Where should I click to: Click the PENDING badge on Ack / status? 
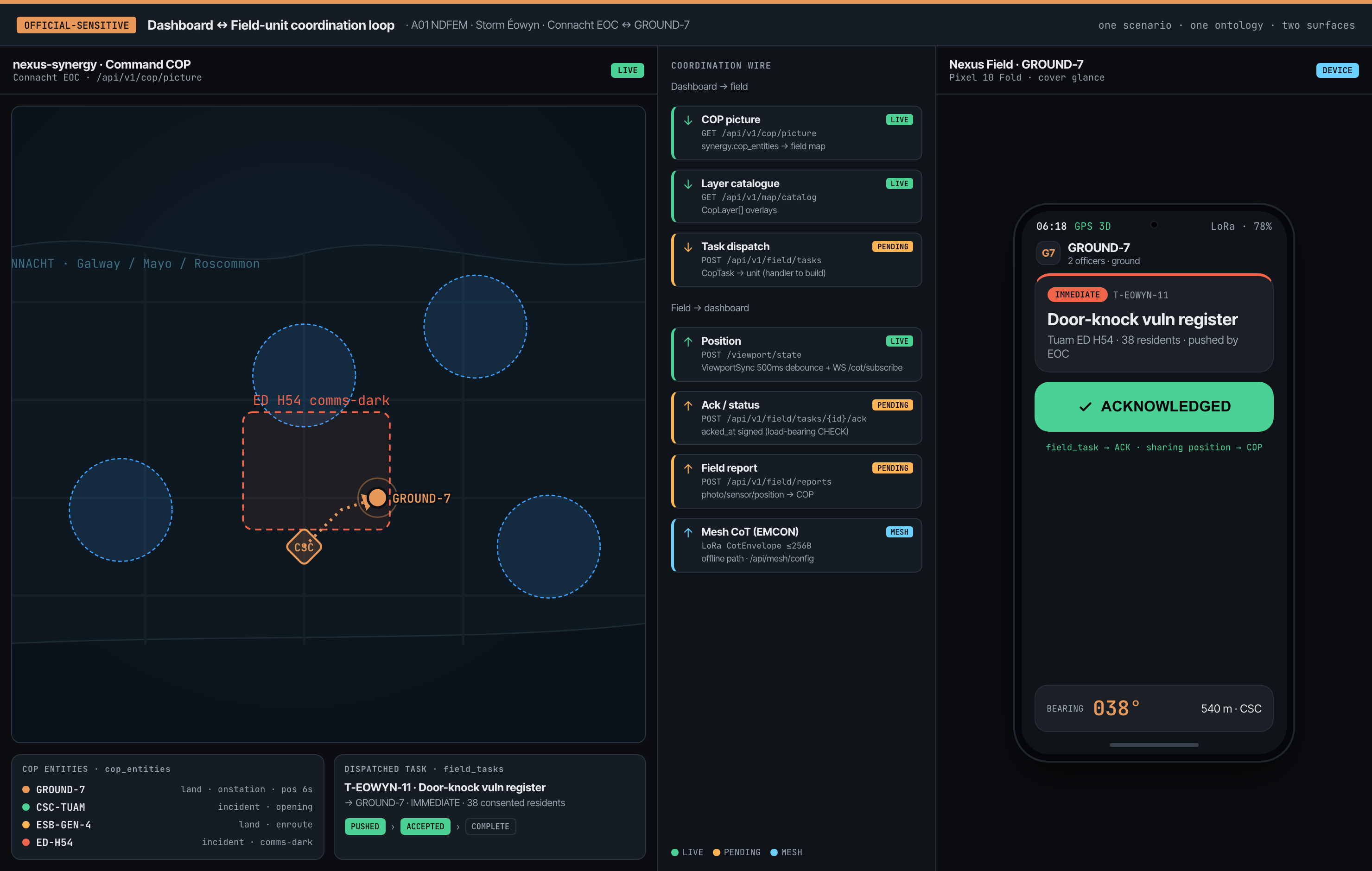coord(892,405)
